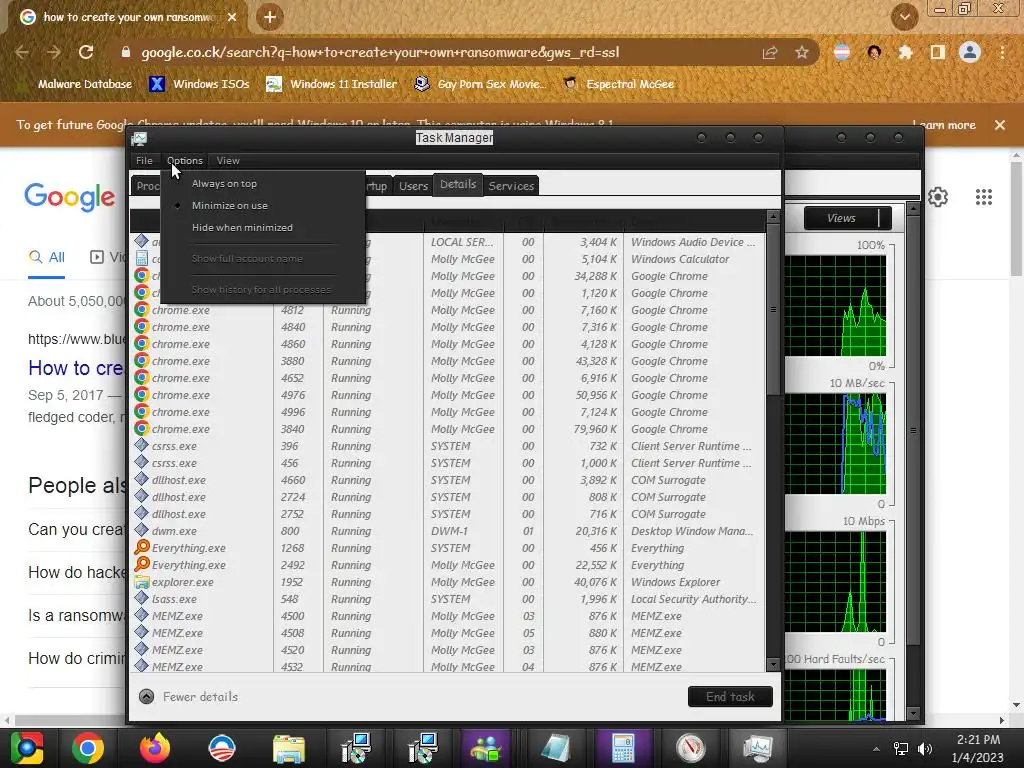
Task: Select the Details tab
Action: (x=458, y=184)
